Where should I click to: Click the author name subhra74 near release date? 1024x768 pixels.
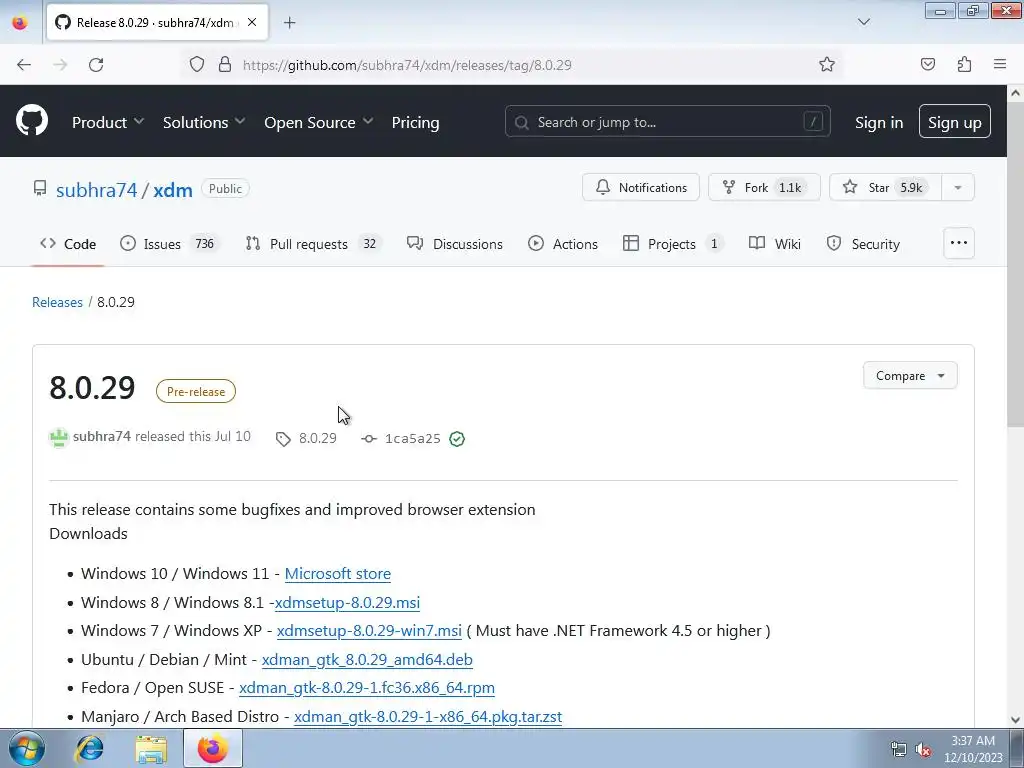102,436
